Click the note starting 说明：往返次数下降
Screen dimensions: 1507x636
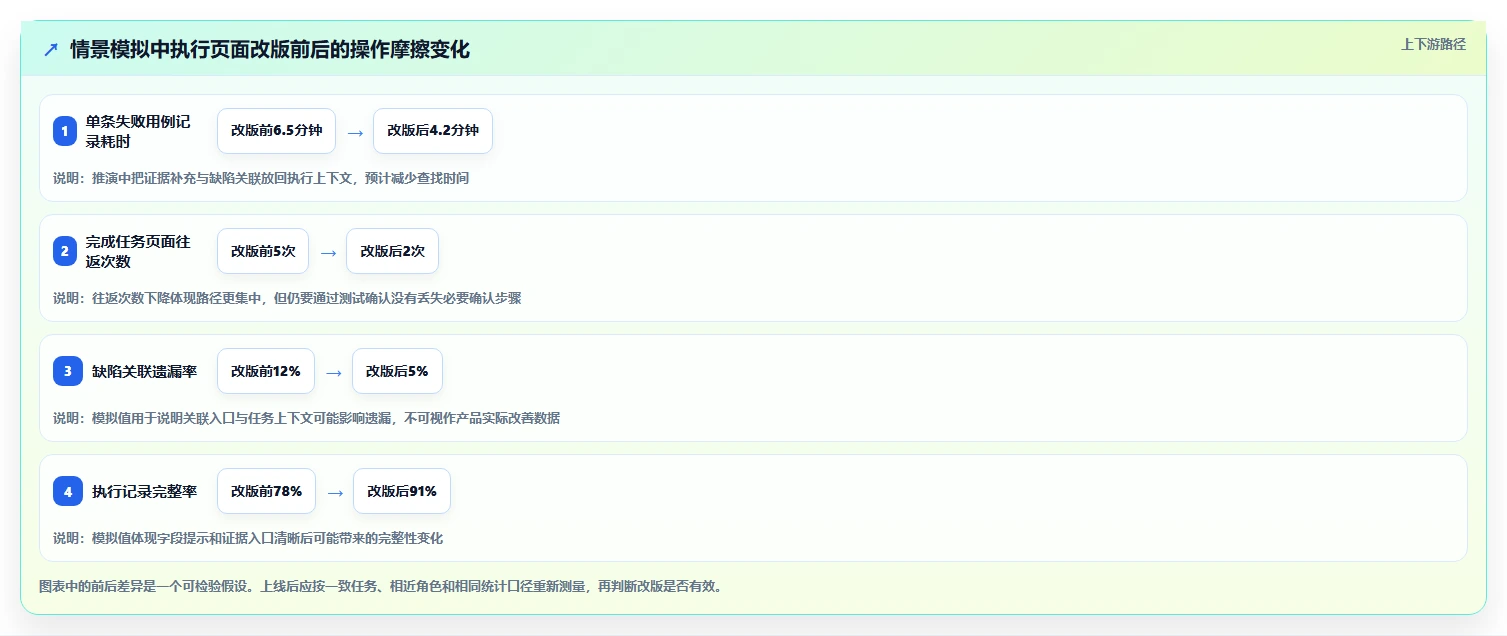pyautogui.click(x=287, y=298)
